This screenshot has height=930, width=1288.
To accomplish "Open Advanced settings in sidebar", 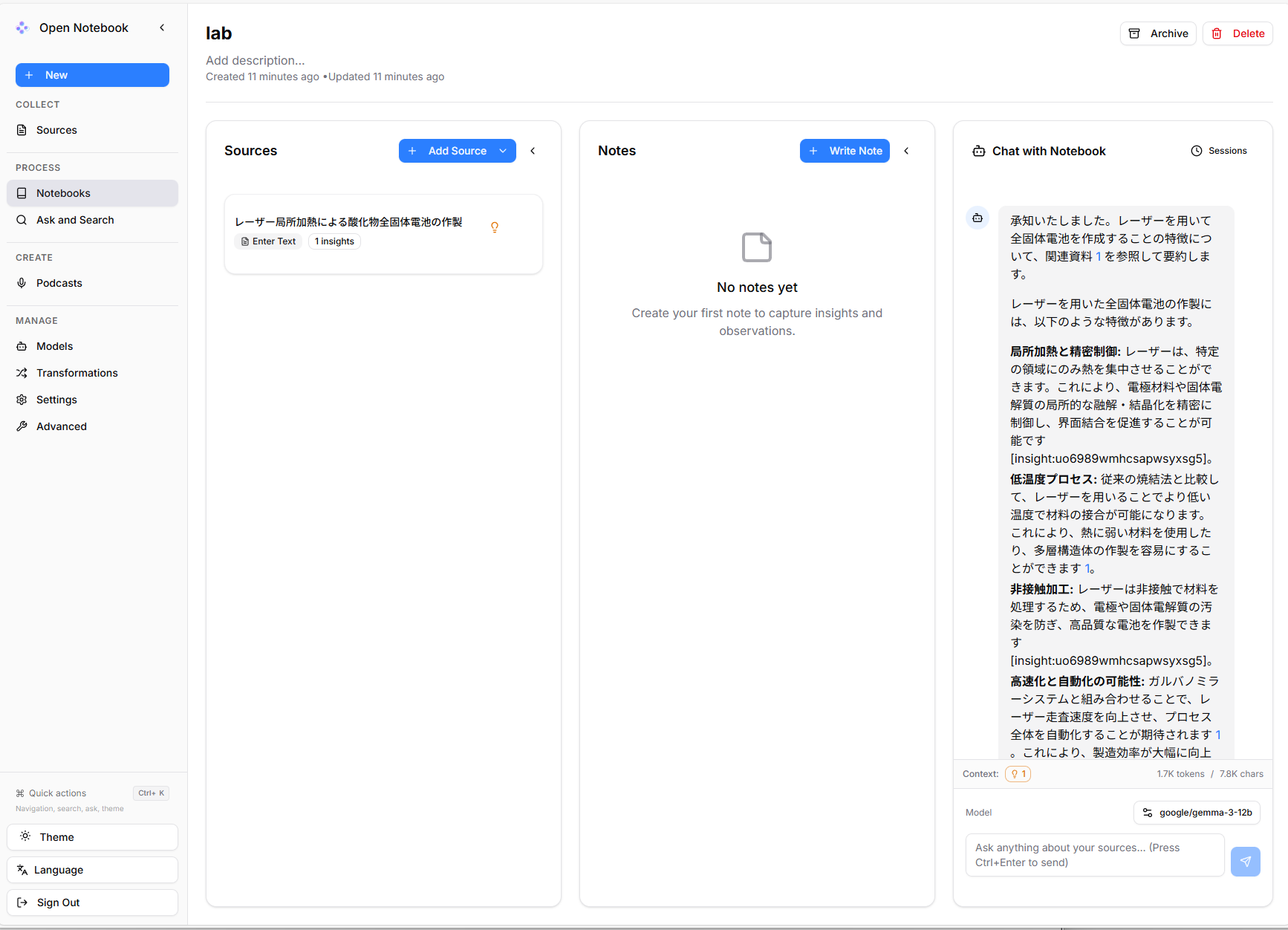I will click(x=61, y=426).
